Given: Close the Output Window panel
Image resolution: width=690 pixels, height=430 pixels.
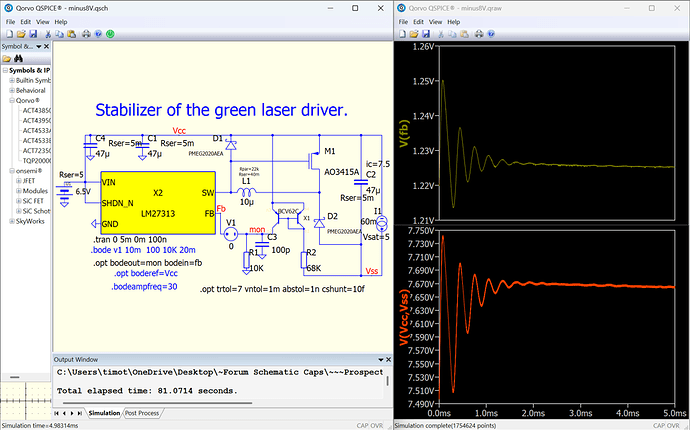Looking at the screenshot, I should (389, 360).
